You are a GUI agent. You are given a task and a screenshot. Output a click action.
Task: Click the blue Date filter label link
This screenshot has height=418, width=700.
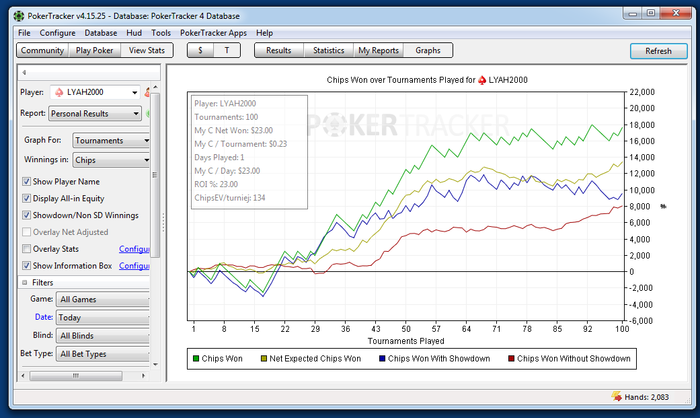click(44, 317)
